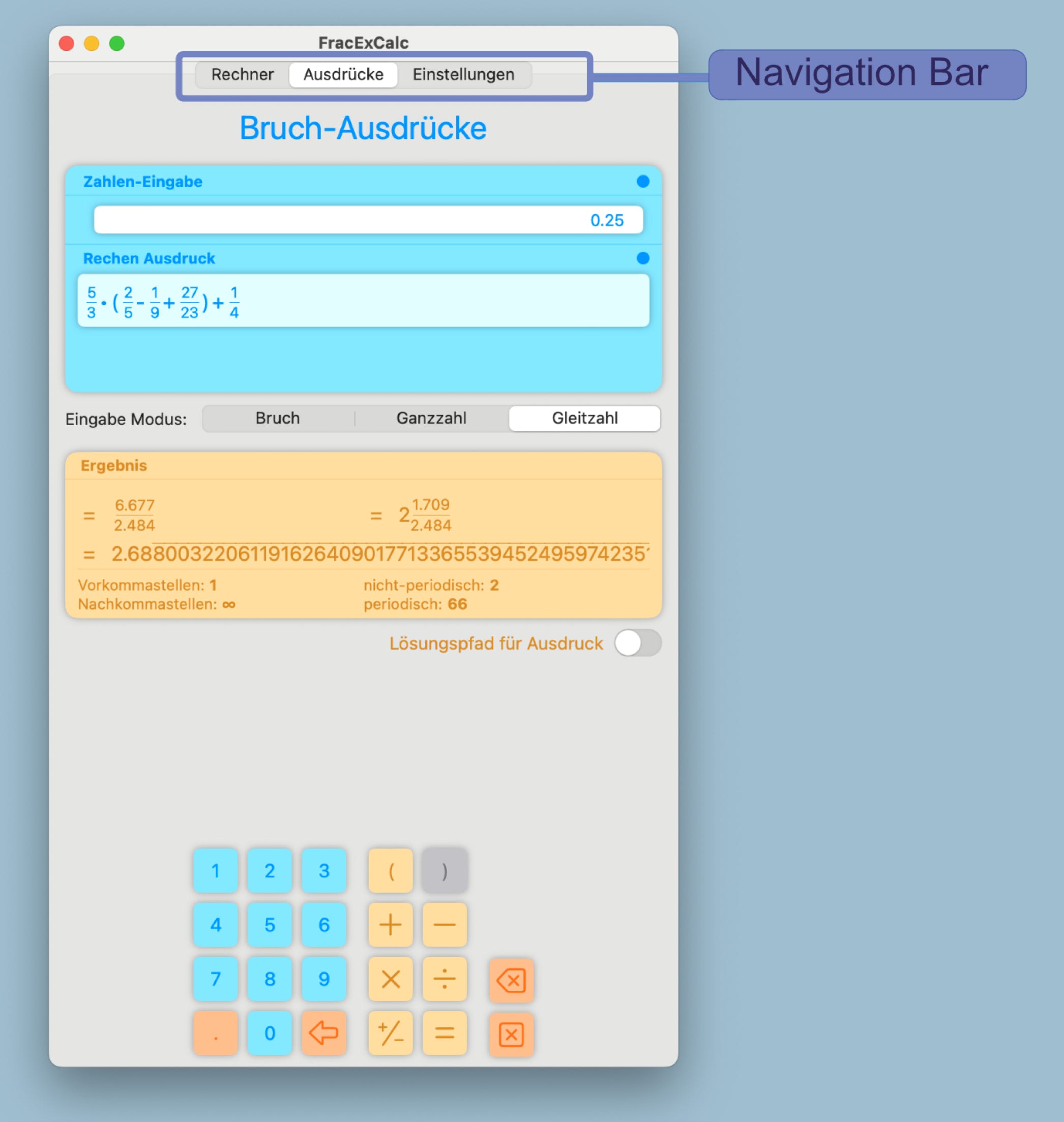This screenshot has height=1122, width=1064.
Task: Enable Lösungspfad für Ausdruck switch
Action: tap(637, 643)
